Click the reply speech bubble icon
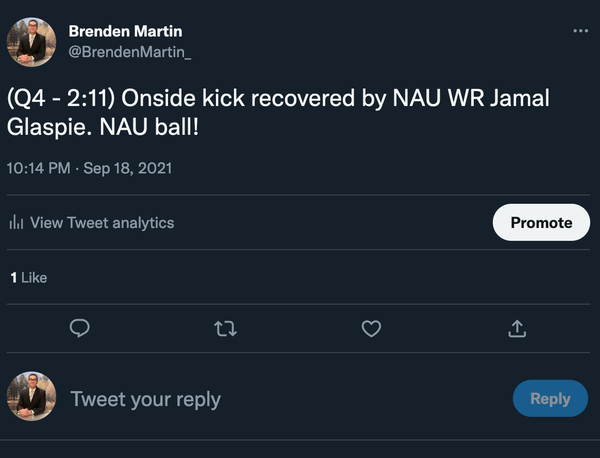 [81, 328]
